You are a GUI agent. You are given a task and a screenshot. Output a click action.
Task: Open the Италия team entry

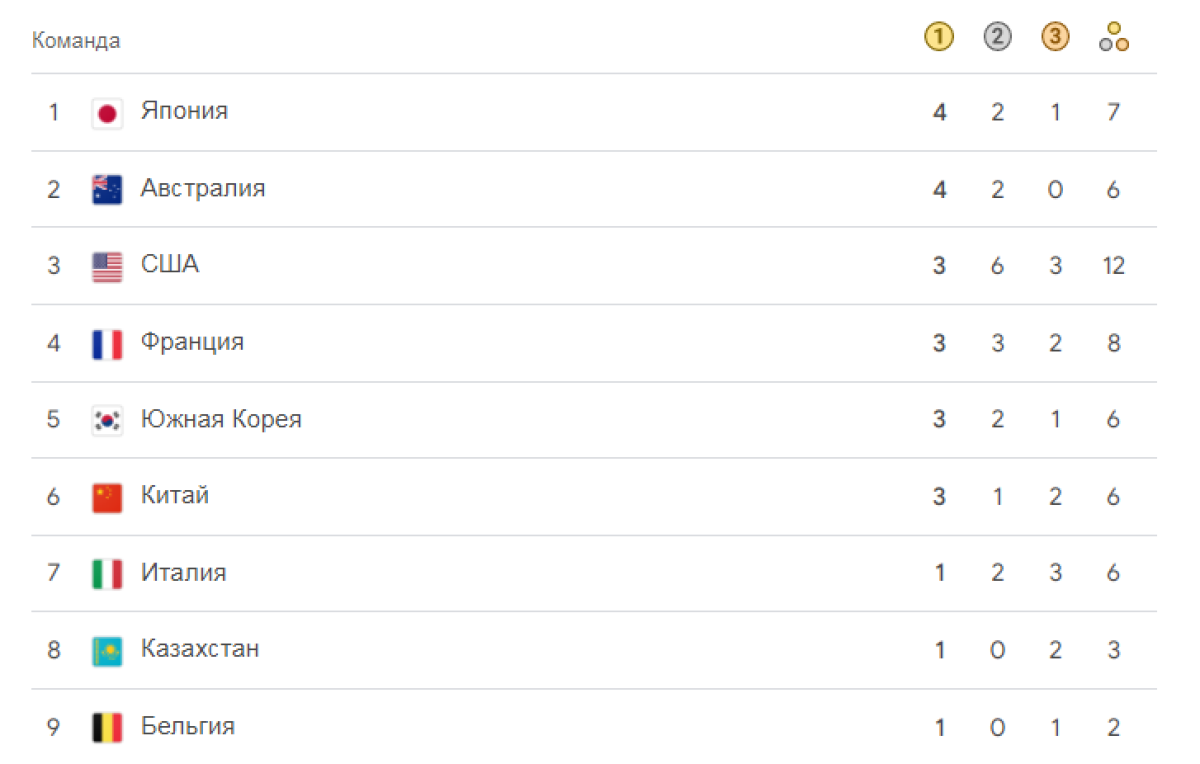[594, 573]
